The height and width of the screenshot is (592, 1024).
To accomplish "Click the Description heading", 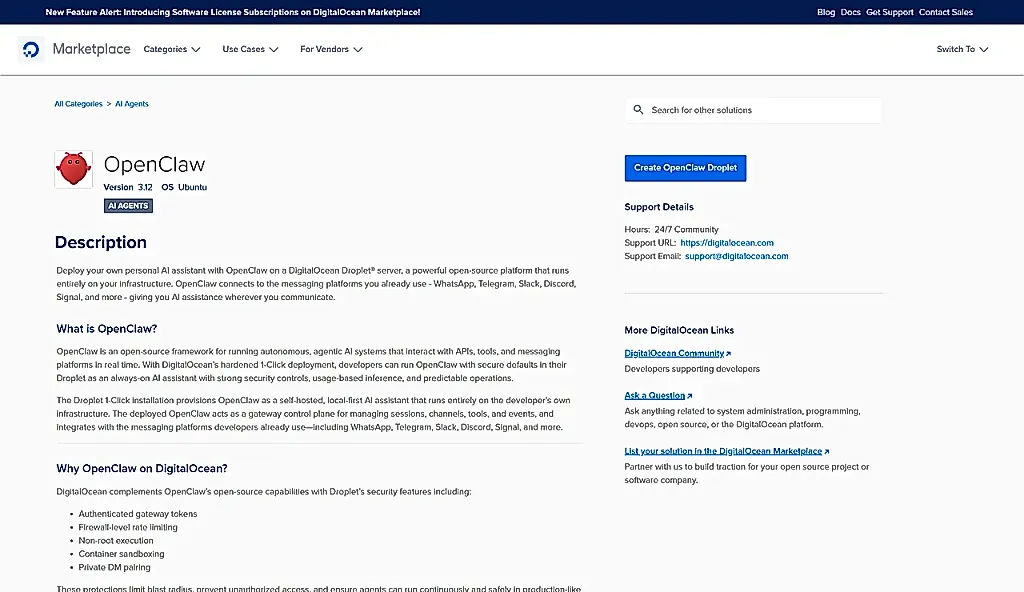I will point(101,242).
